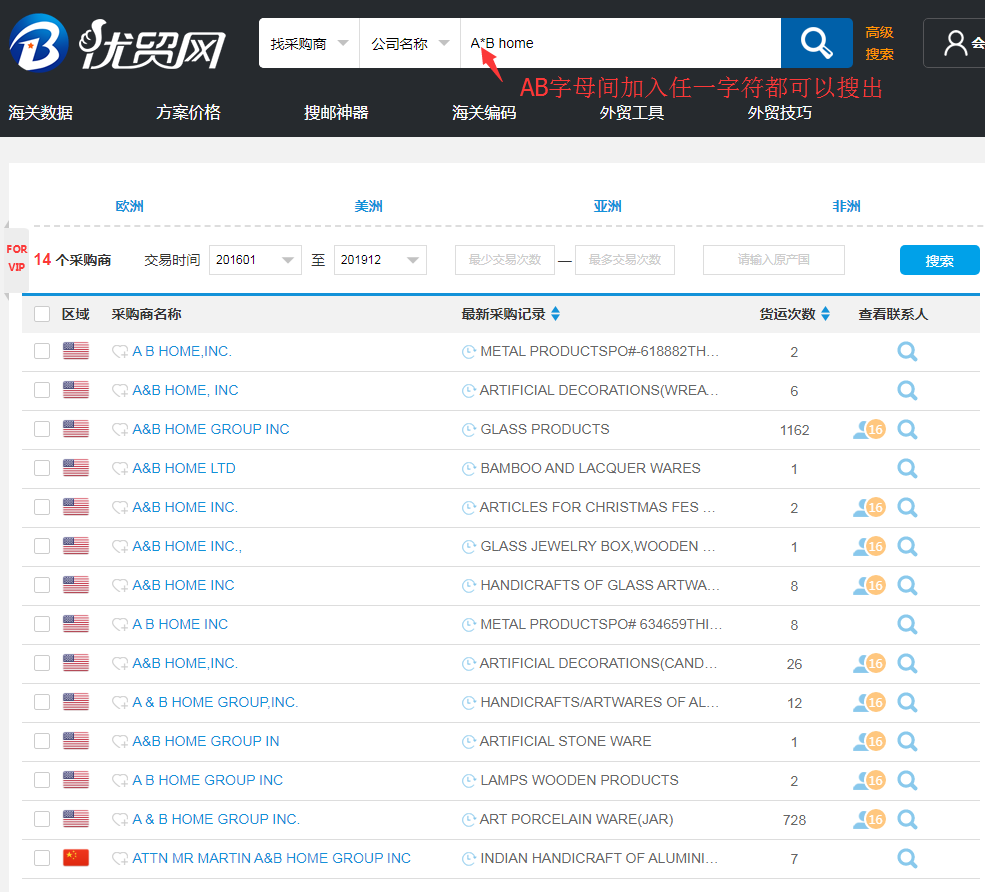
Task: Open the 外贸技巧 nav menu
Action: [780, 113]
